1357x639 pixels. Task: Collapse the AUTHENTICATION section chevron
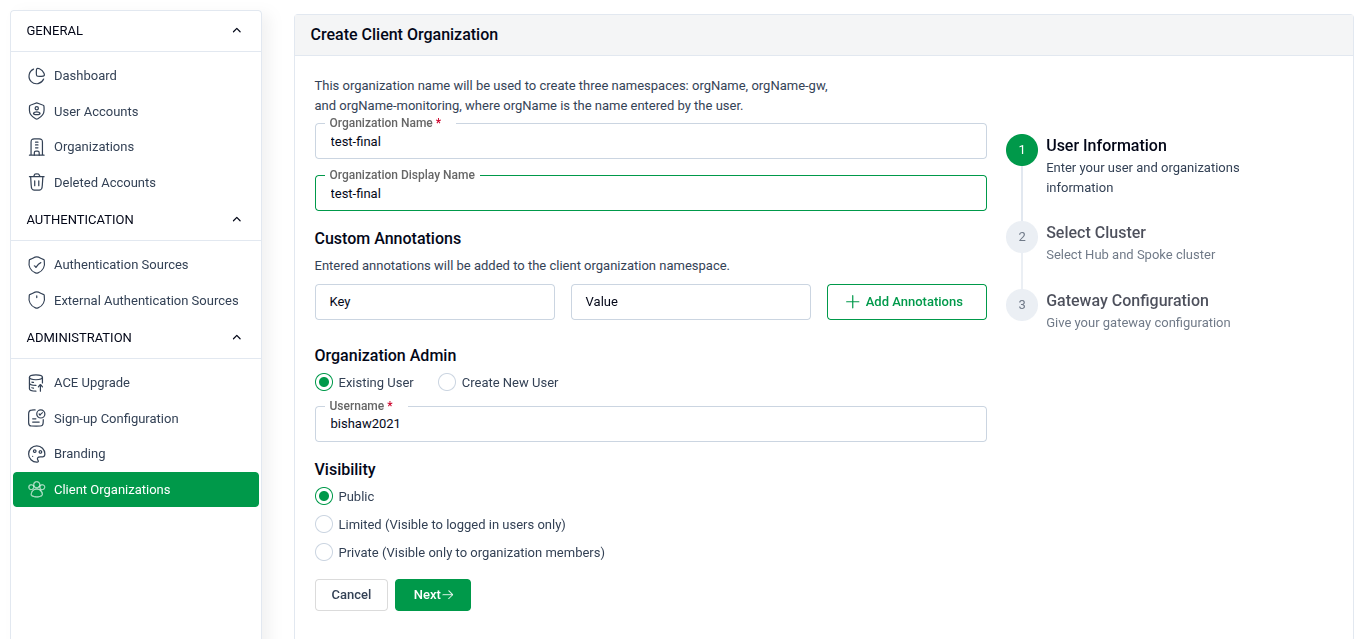tap(237, 220)
